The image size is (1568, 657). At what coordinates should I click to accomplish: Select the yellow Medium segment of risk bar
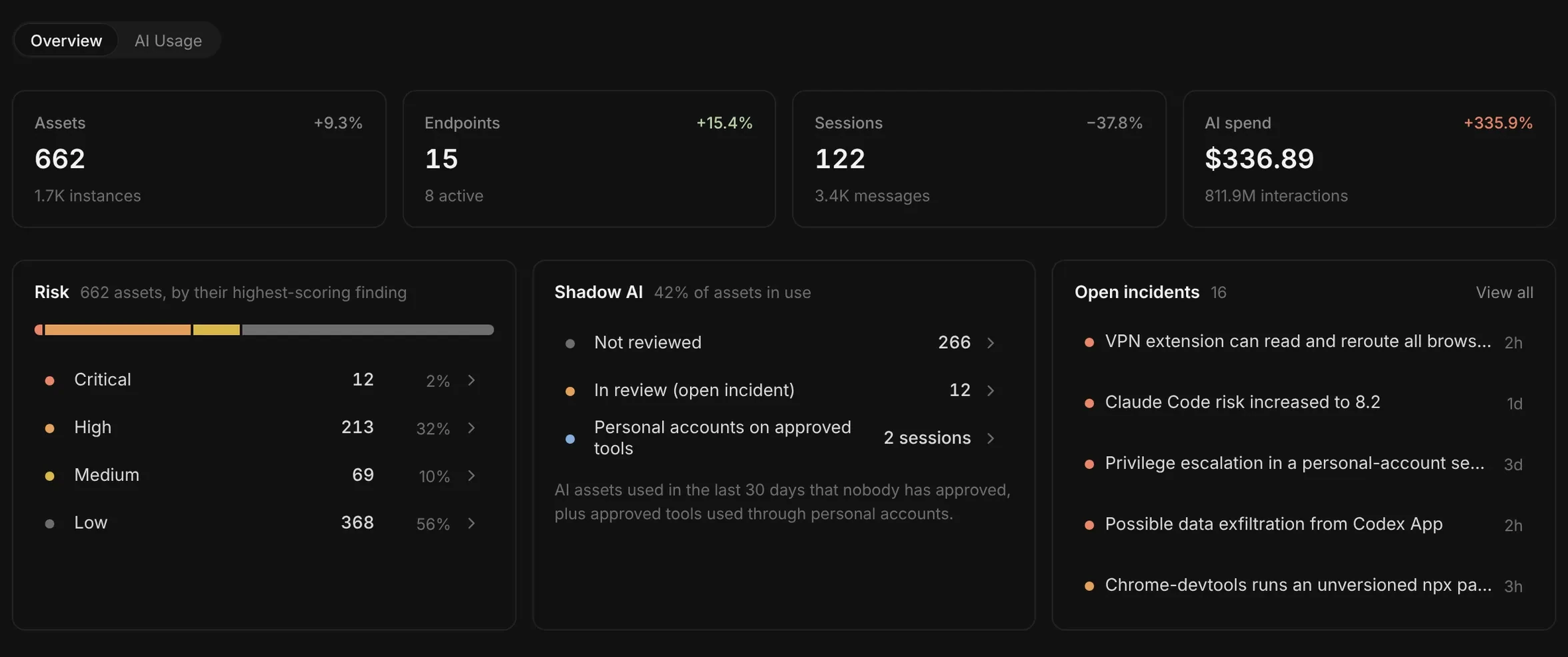pyautogui.click(x=216, y=330)
